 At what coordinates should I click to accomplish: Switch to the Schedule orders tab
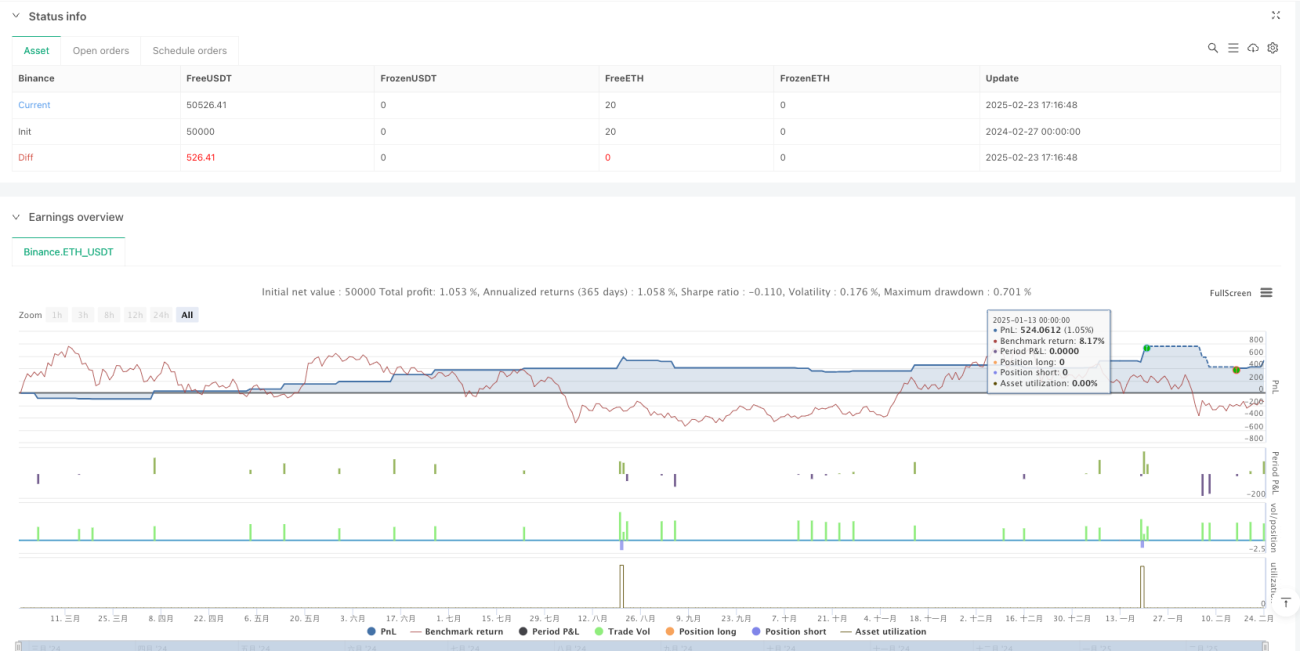click(190, 51)
